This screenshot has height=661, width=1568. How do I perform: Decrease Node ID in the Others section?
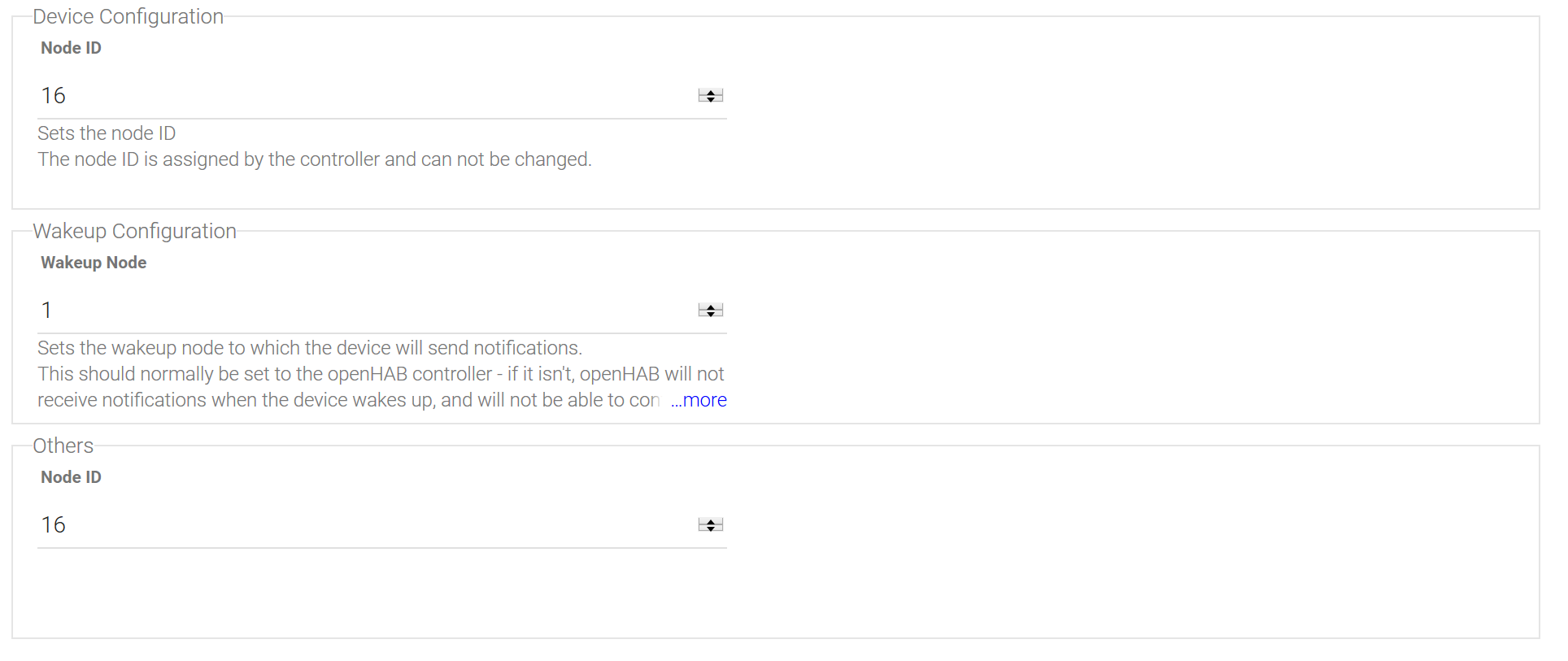[x=711, y=529]
